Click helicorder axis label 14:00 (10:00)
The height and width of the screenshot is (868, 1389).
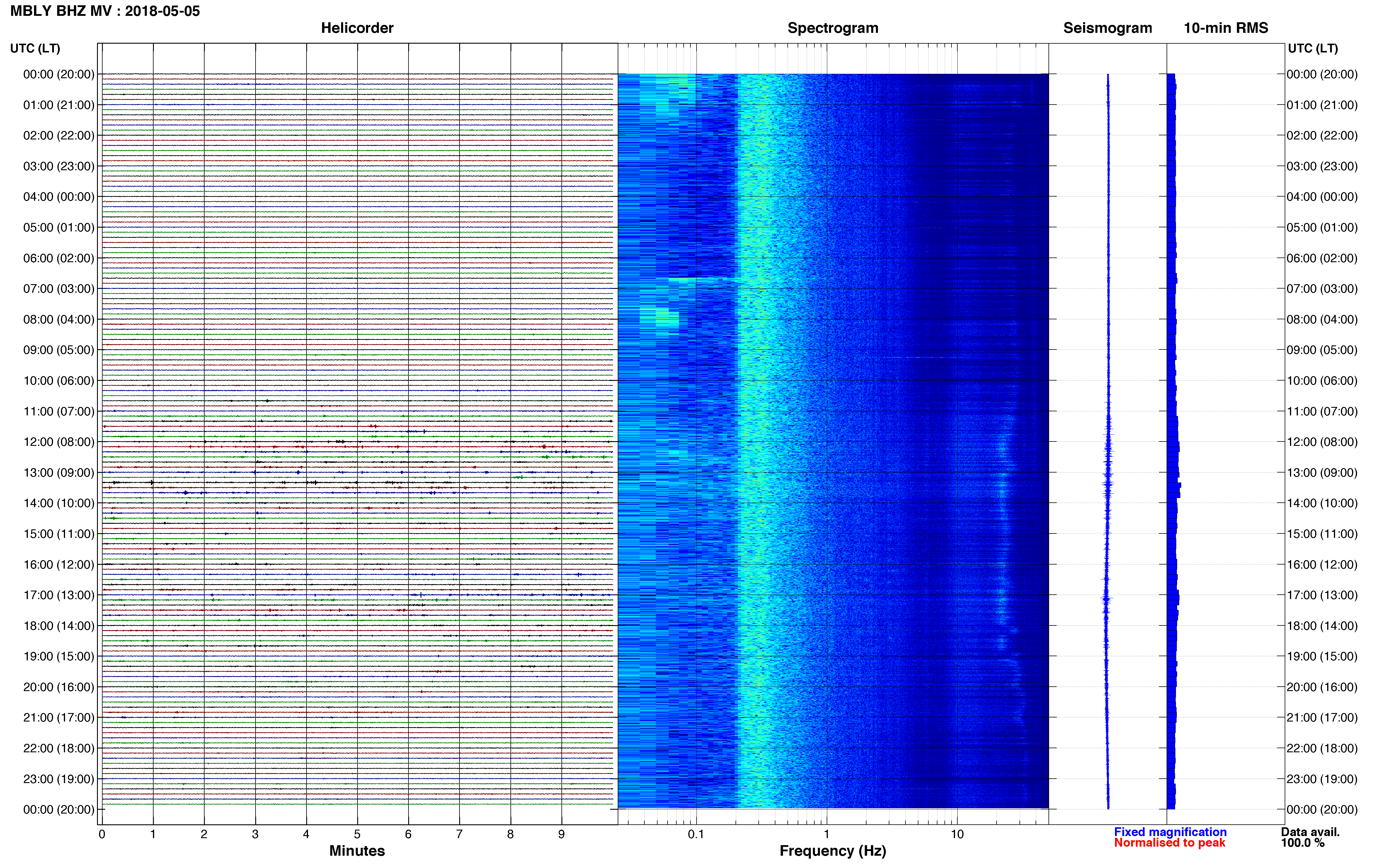(59, 504)
